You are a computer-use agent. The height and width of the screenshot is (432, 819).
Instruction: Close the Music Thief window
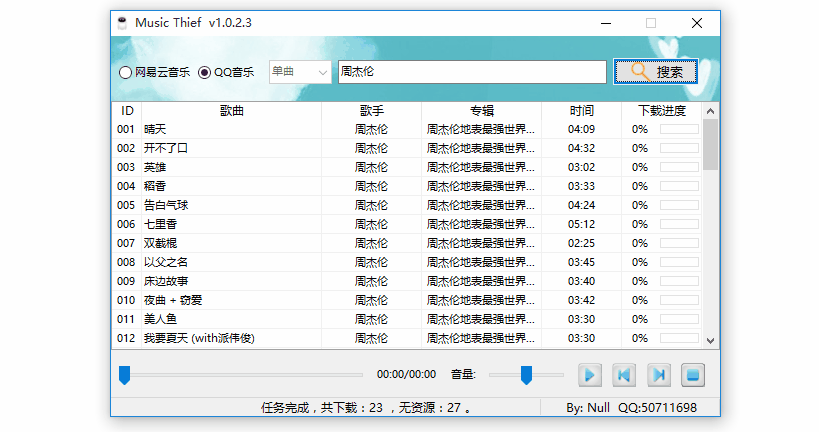pyautogui.click(x=697, y=23)
